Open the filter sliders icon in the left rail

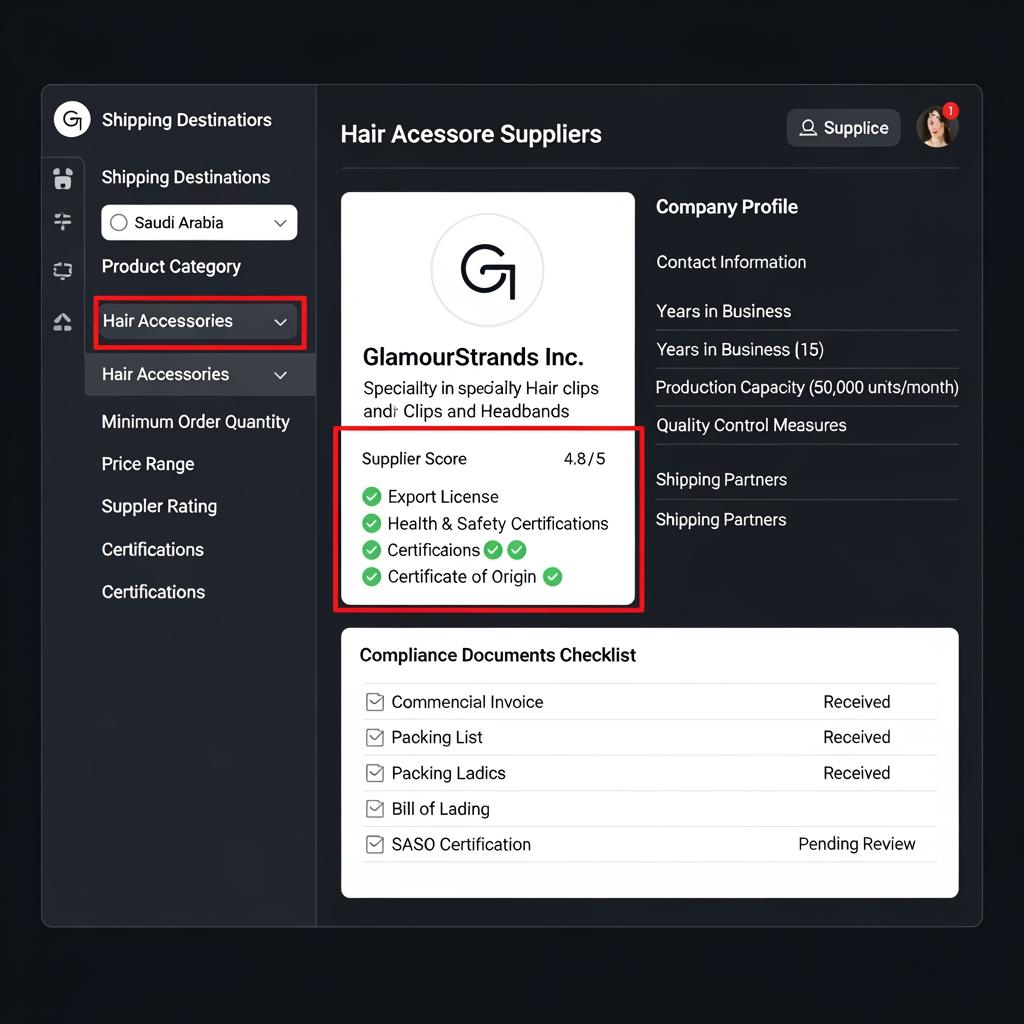click(x=63, y=222)
